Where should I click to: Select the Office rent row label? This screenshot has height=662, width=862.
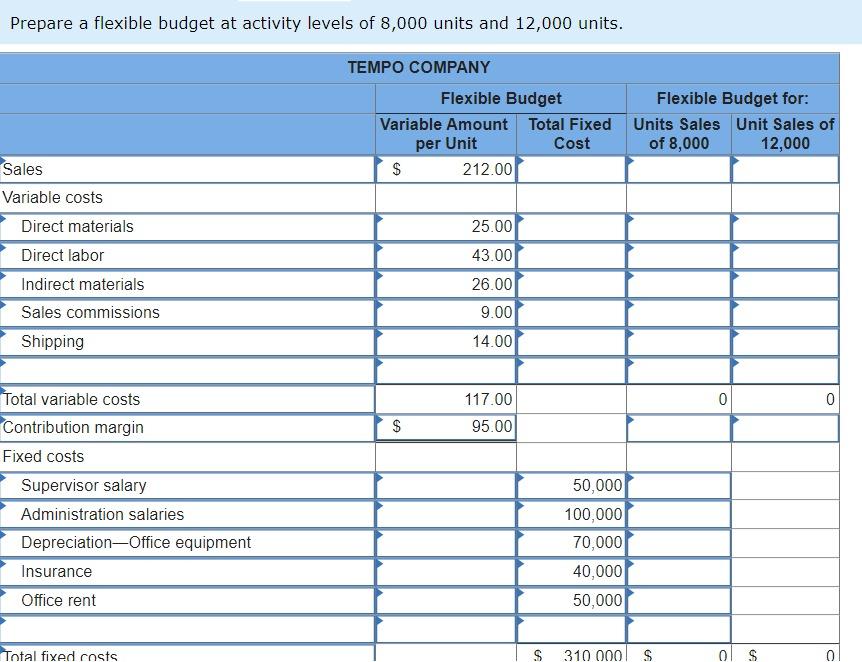point(187,600)
